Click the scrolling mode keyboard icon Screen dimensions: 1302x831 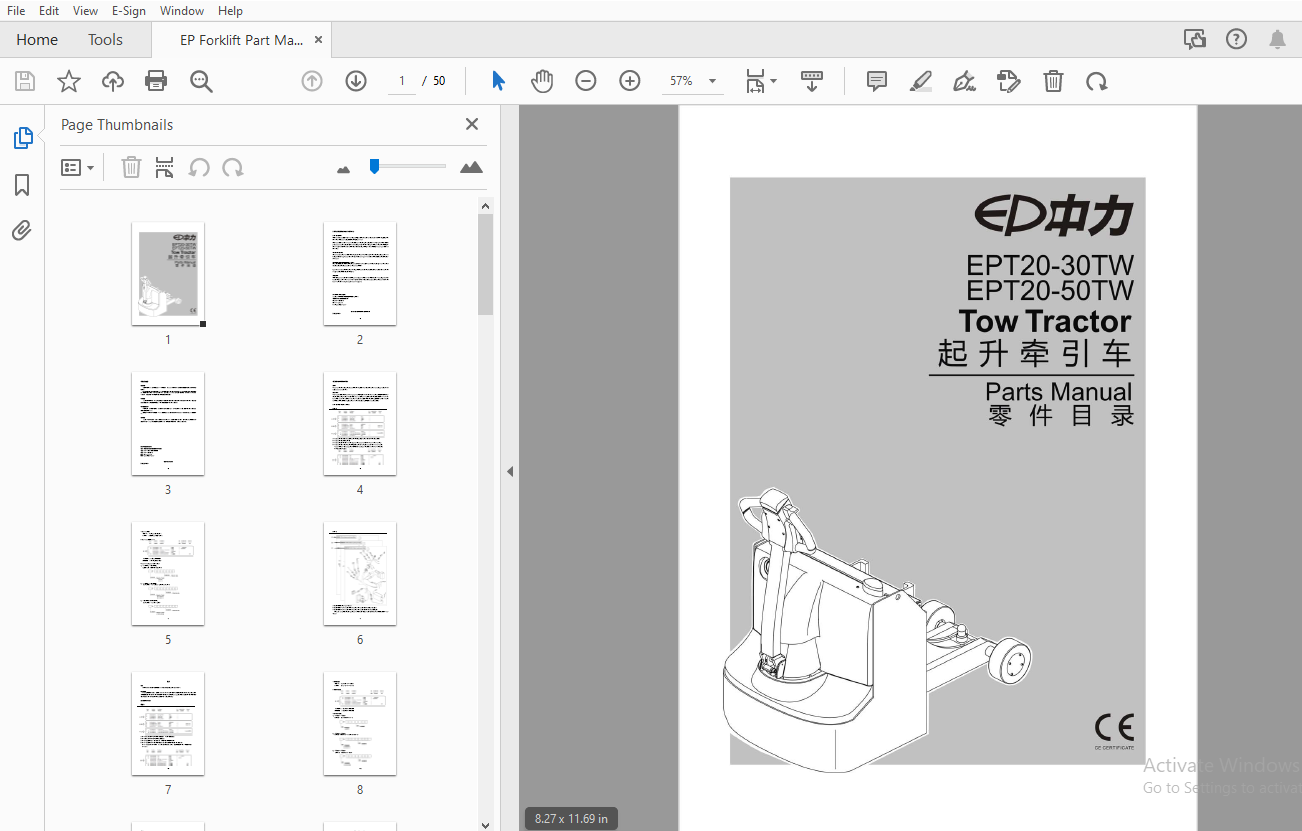pos(812,81)
